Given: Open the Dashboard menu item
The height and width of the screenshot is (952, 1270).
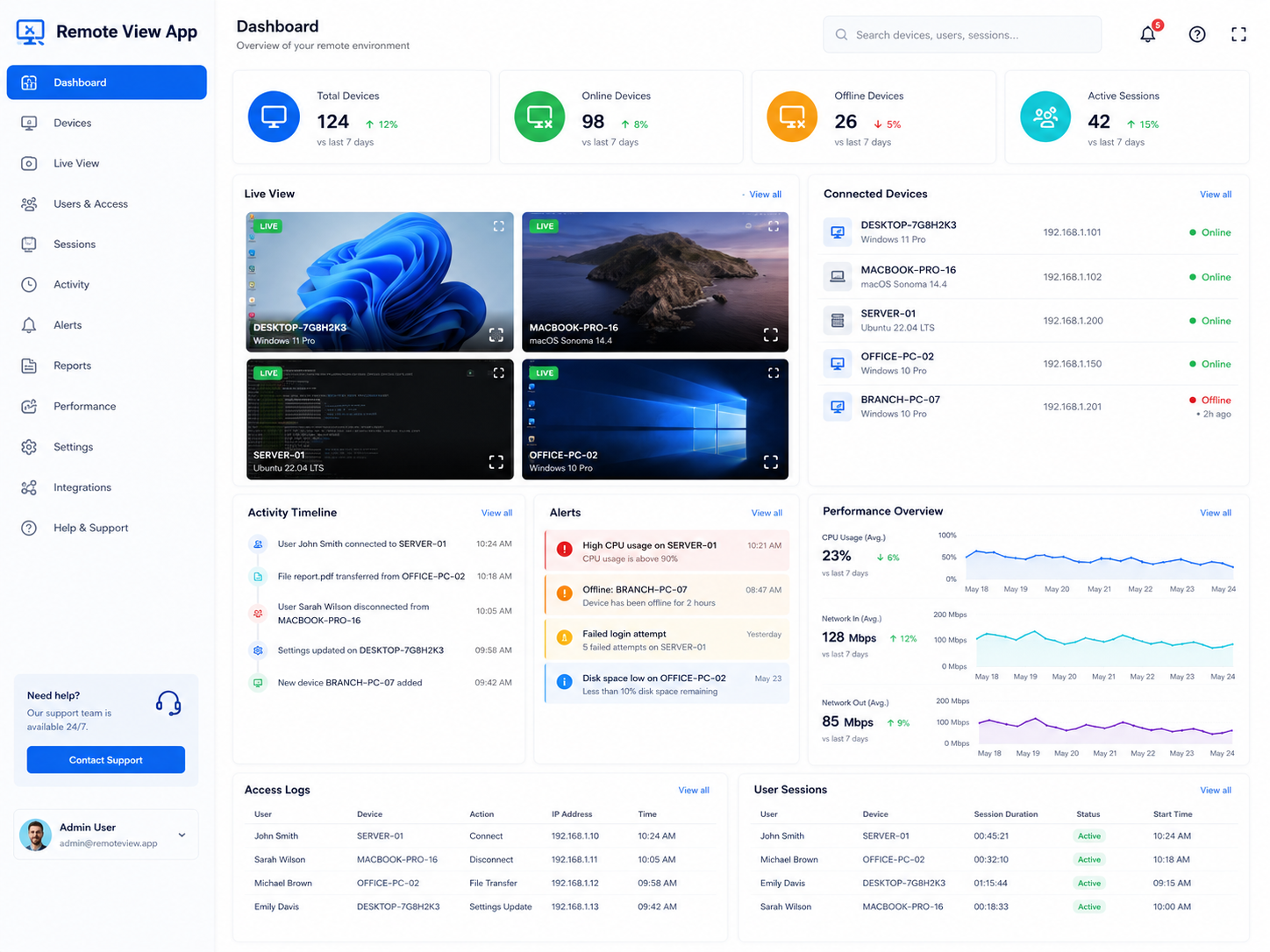Looking at the screenshot, I should [x=107, y=82].
